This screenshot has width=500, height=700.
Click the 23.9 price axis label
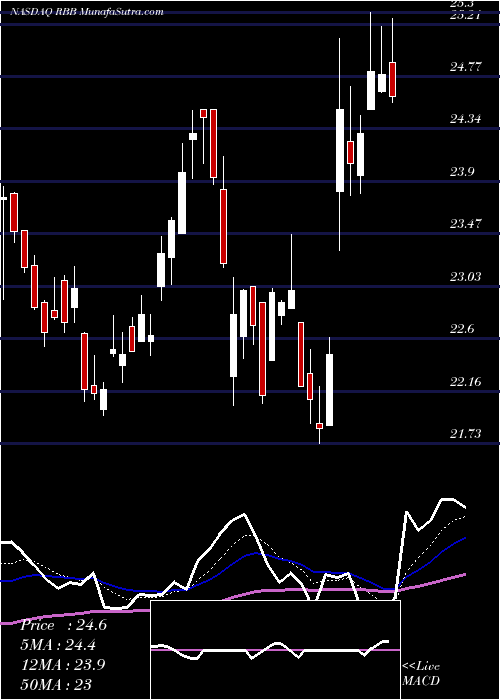point(462,172)
